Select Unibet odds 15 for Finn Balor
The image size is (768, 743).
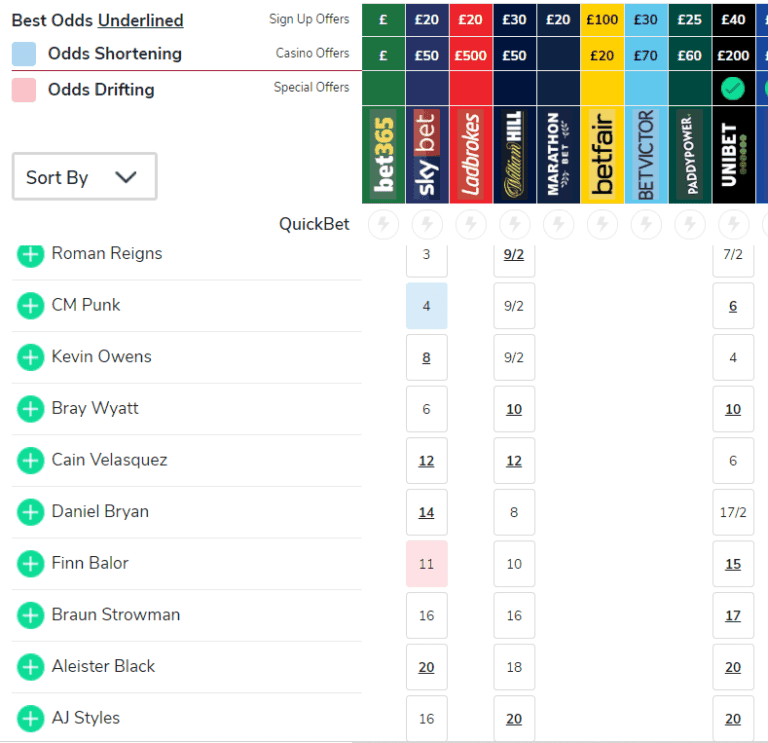coord(733,564)
